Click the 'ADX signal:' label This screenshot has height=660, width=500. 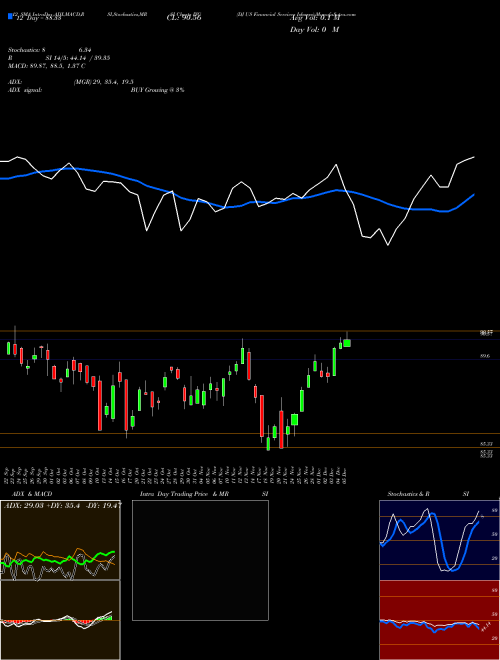tap(25, 90)
